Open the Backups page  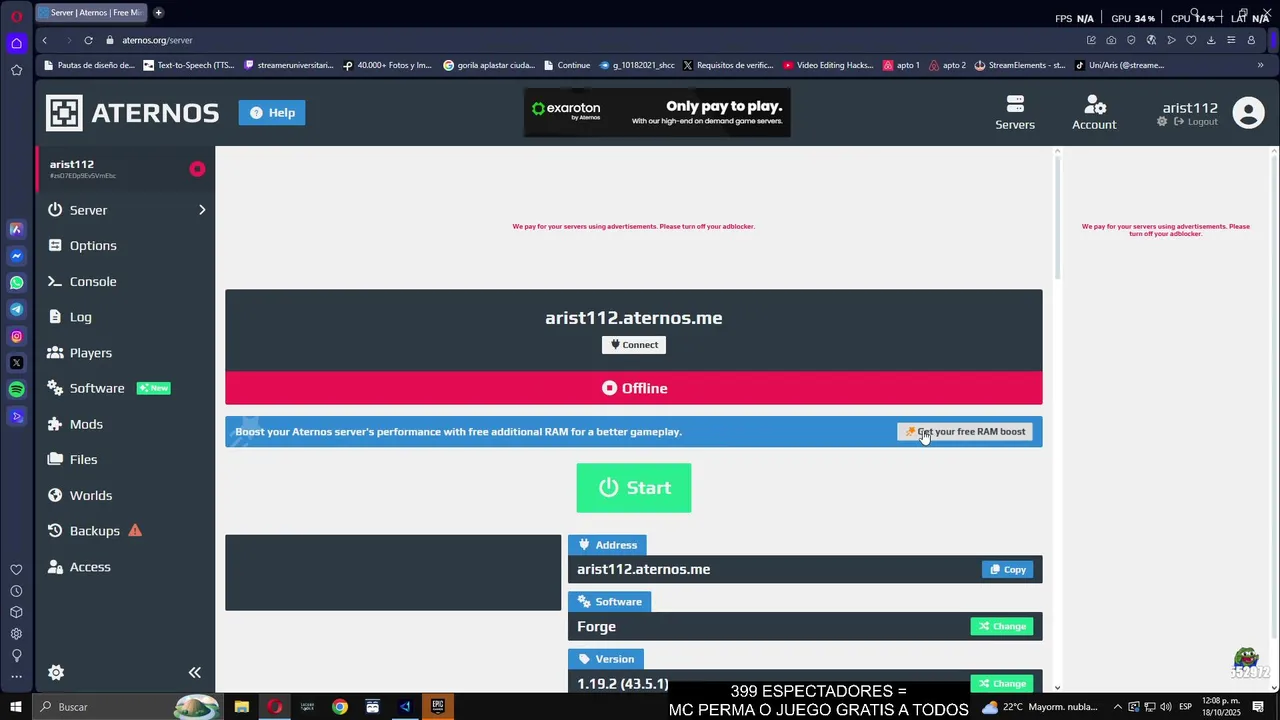[x=95, y=531]
